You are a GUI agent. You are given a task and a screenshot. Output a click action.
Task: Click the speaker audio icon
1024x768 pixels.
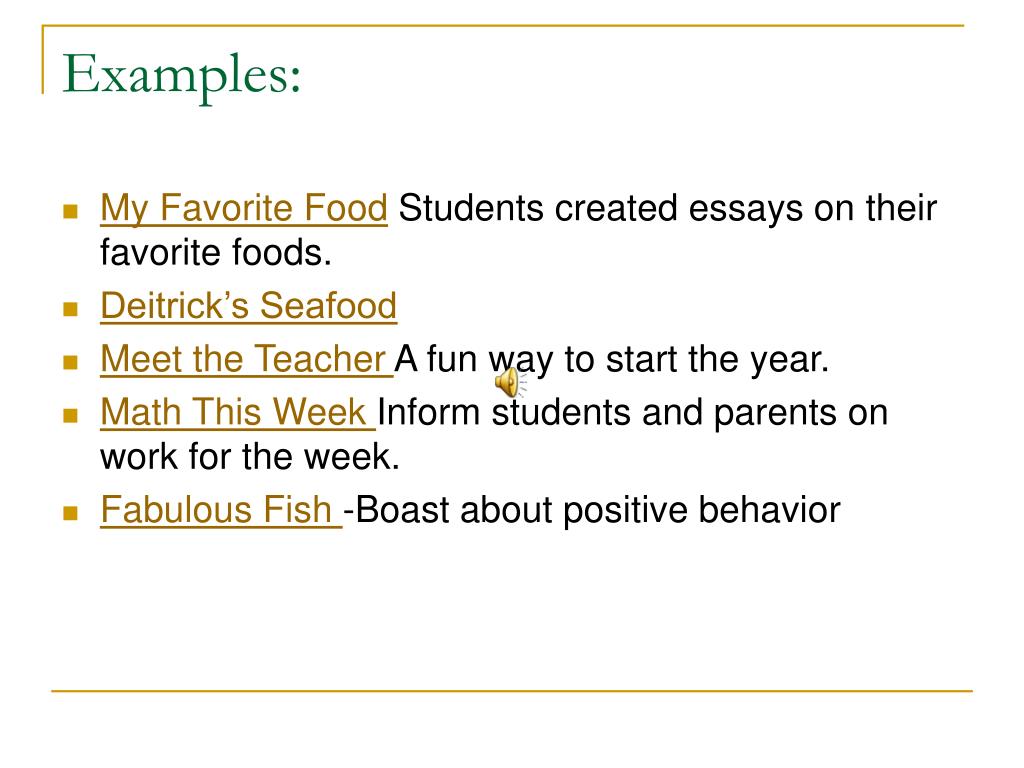(x=510, y=382)
